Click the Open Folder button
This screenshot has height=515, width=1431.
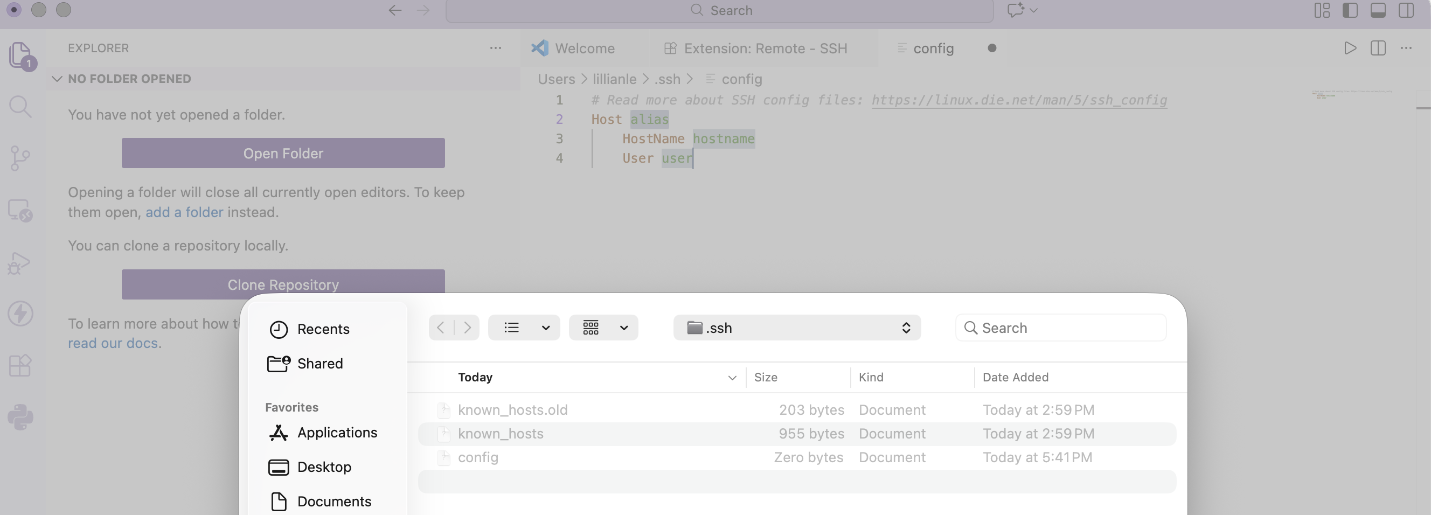coord(283,153)
